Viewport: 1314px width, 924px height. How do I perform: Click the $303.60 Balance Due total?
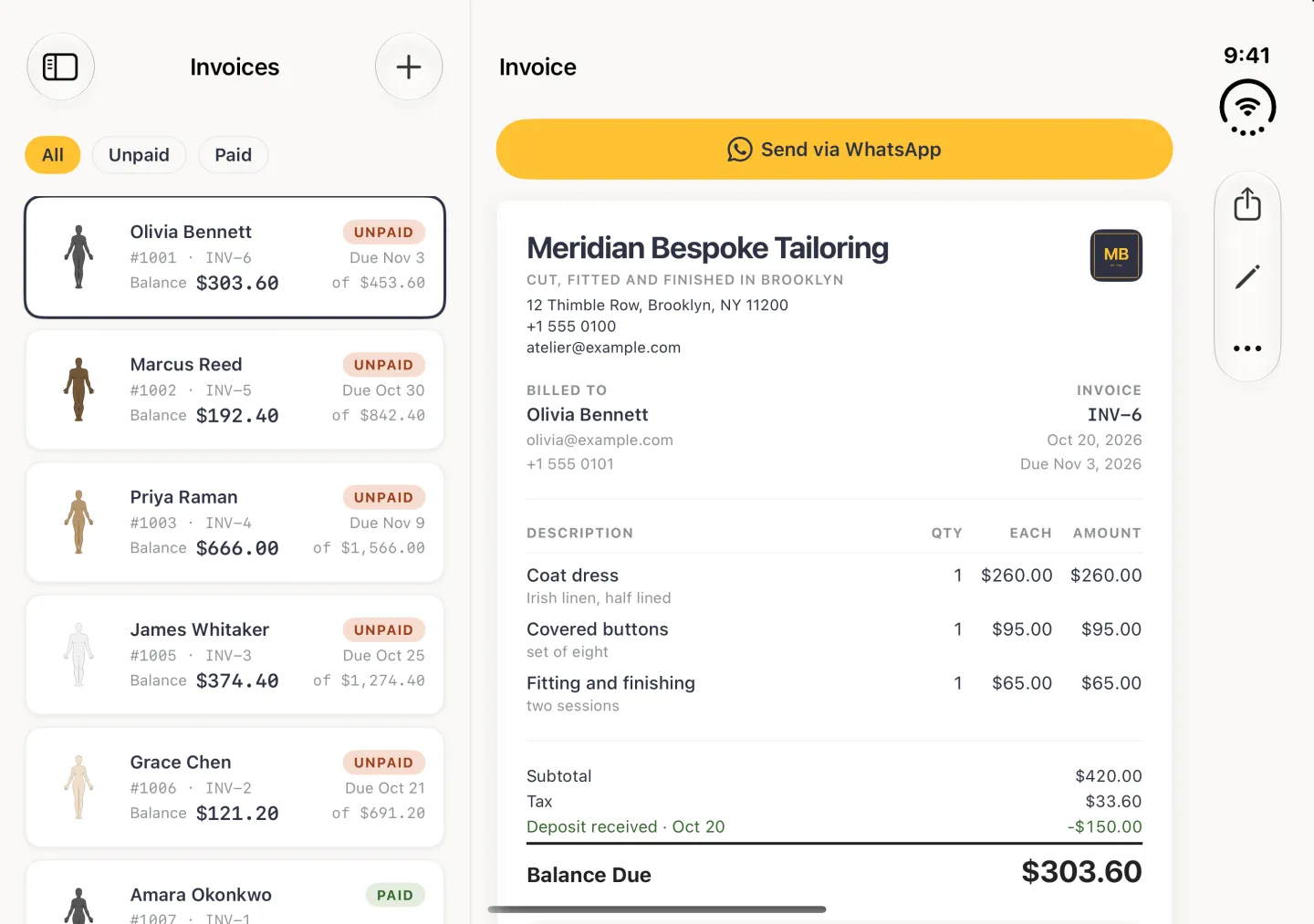tap(1081, 872)
